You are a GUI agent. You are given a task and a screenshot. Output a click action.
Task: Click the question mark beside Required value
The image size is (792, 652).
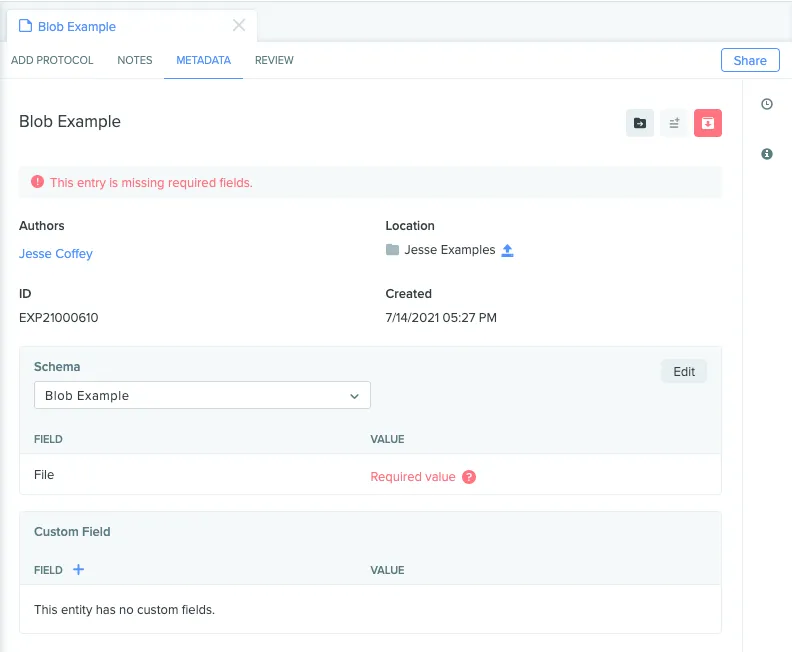(x=469, y=477)
